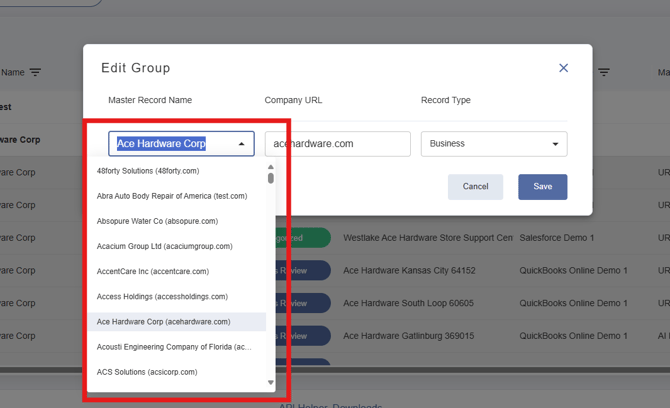The image size is (670, 408).
Task: Click Ace Hardware South Loop 60605 cell
Action: click(408, 303)
